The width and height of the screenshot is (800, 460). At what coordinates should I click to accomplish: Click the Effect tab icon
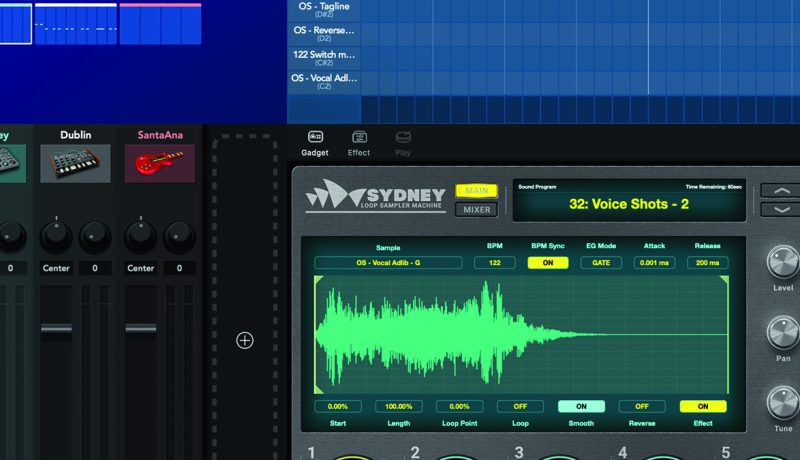pyautogui.click(x=359, y=137)
